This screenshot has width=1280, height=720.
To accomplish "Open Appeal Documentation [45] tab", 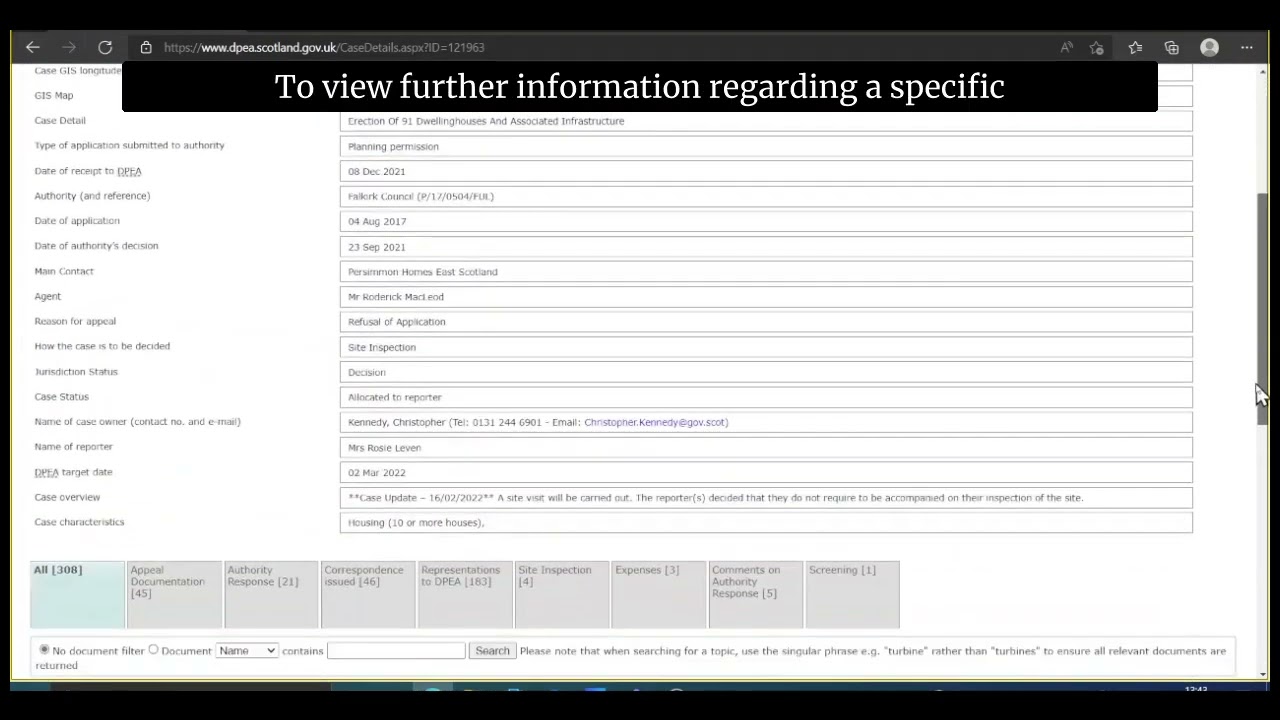I will coord(174,594).
